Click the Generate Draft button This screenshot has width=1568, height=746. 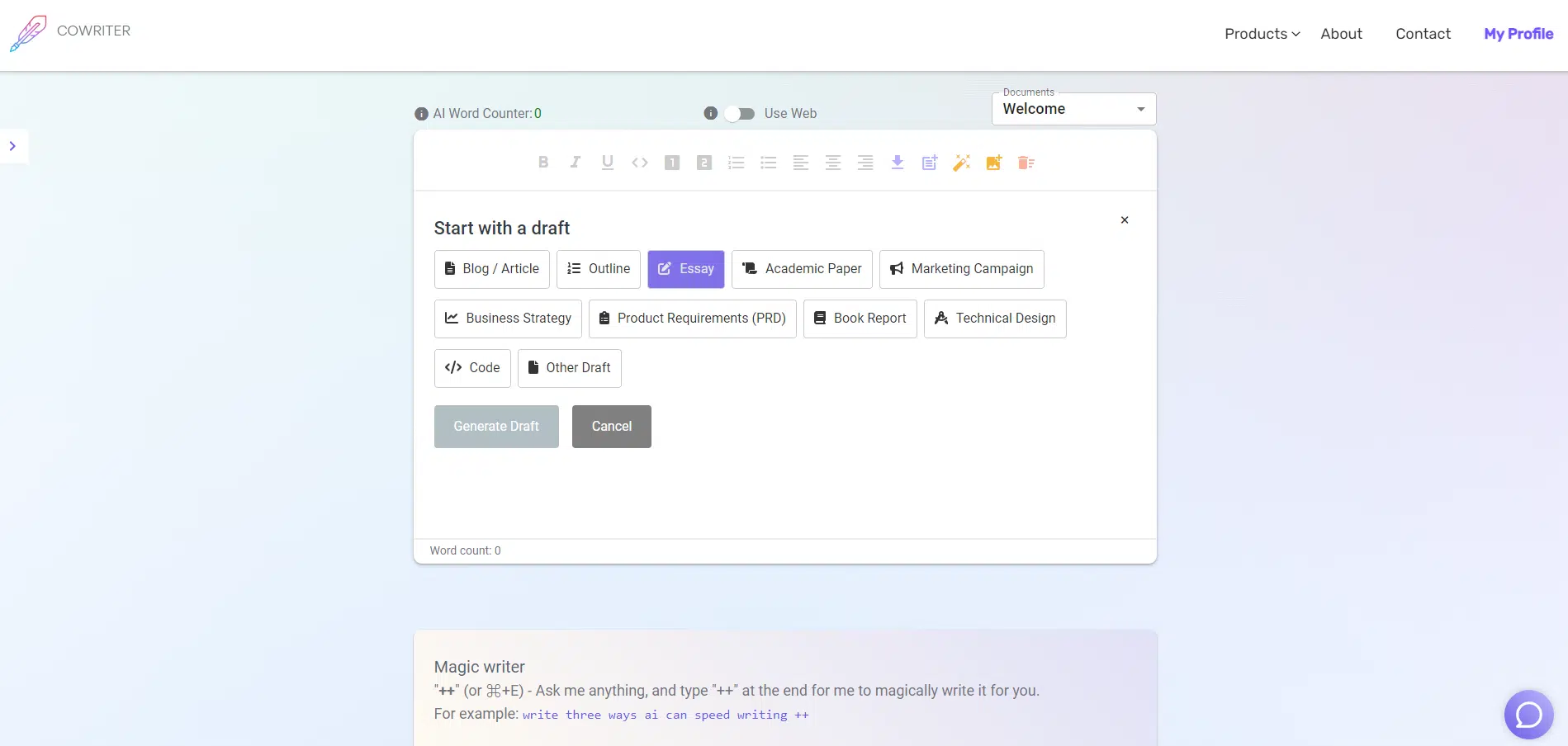point(496,427)
